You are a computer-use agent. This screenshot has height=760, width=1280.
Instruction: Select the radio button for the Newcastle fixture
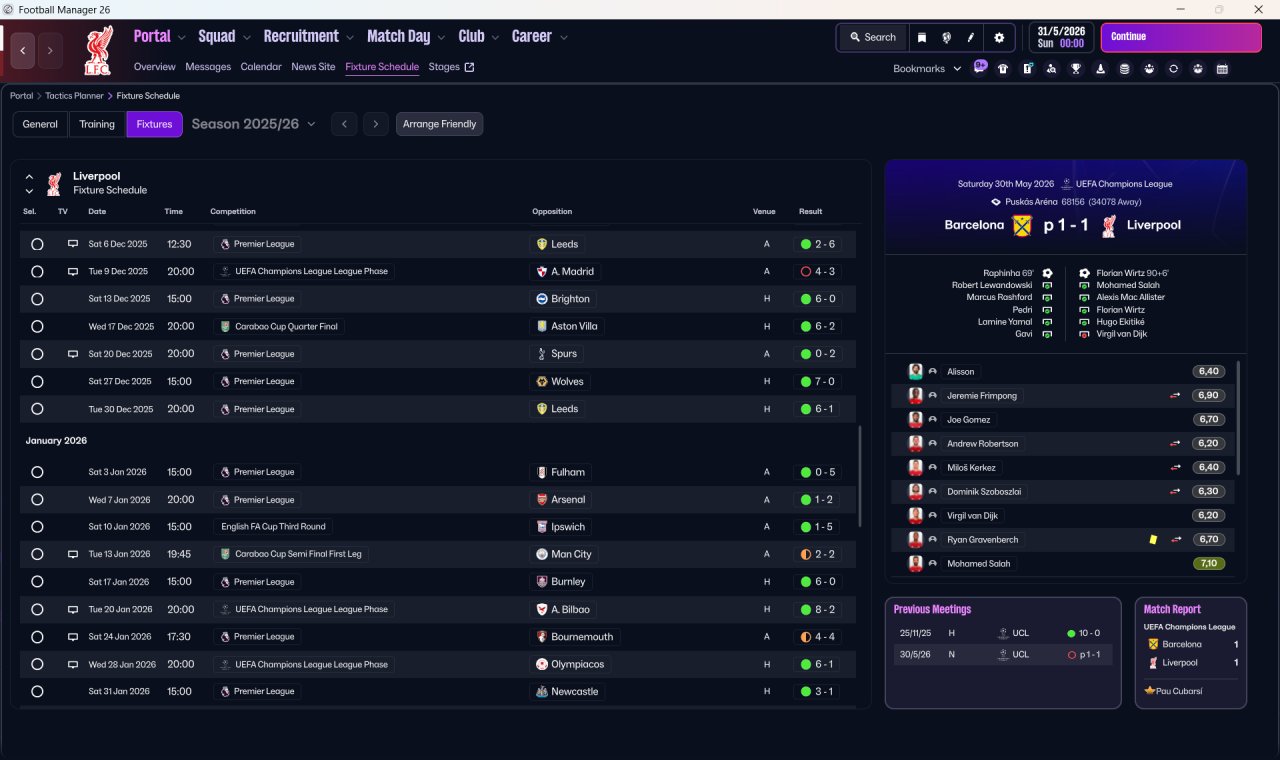[37, 691]
